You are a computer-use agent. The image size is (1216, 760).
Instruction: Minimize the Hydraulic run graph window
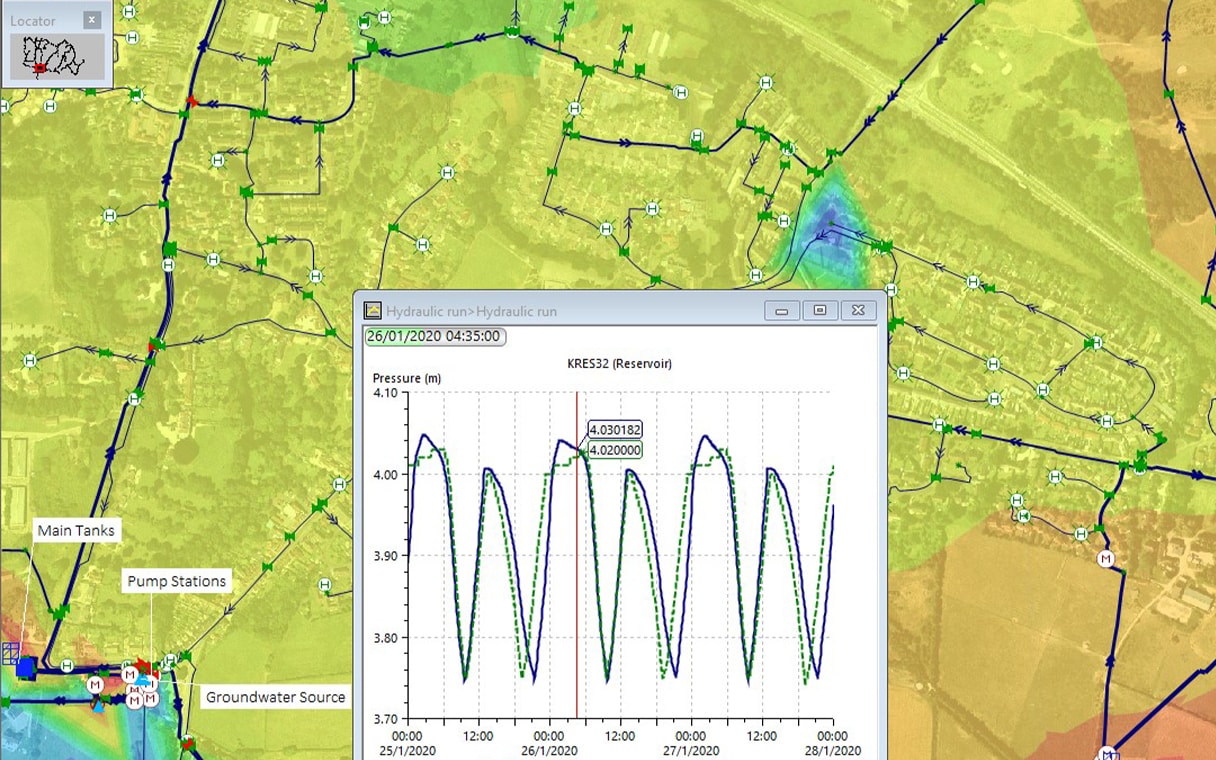[x=782, y=311]
